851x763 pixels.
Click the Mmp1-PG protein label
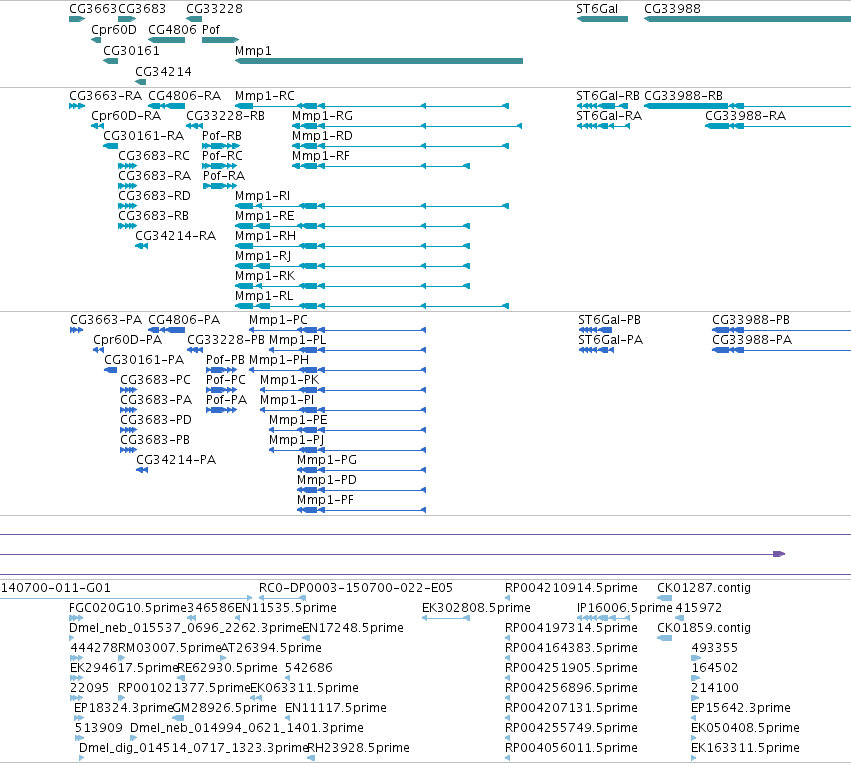point(327,461)
